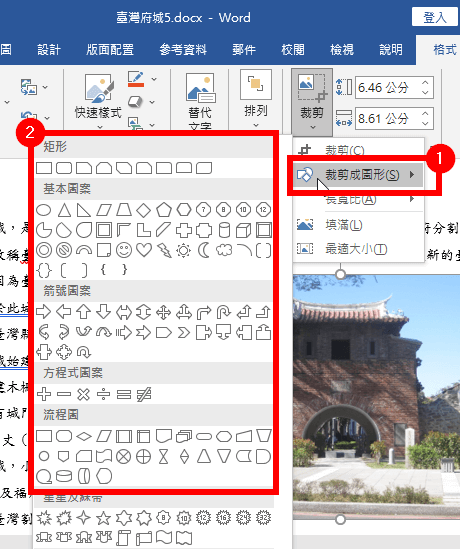Choose the rounded rectangle under 矩形
This screenshot has width=460, height=549.
pos(64,168)
